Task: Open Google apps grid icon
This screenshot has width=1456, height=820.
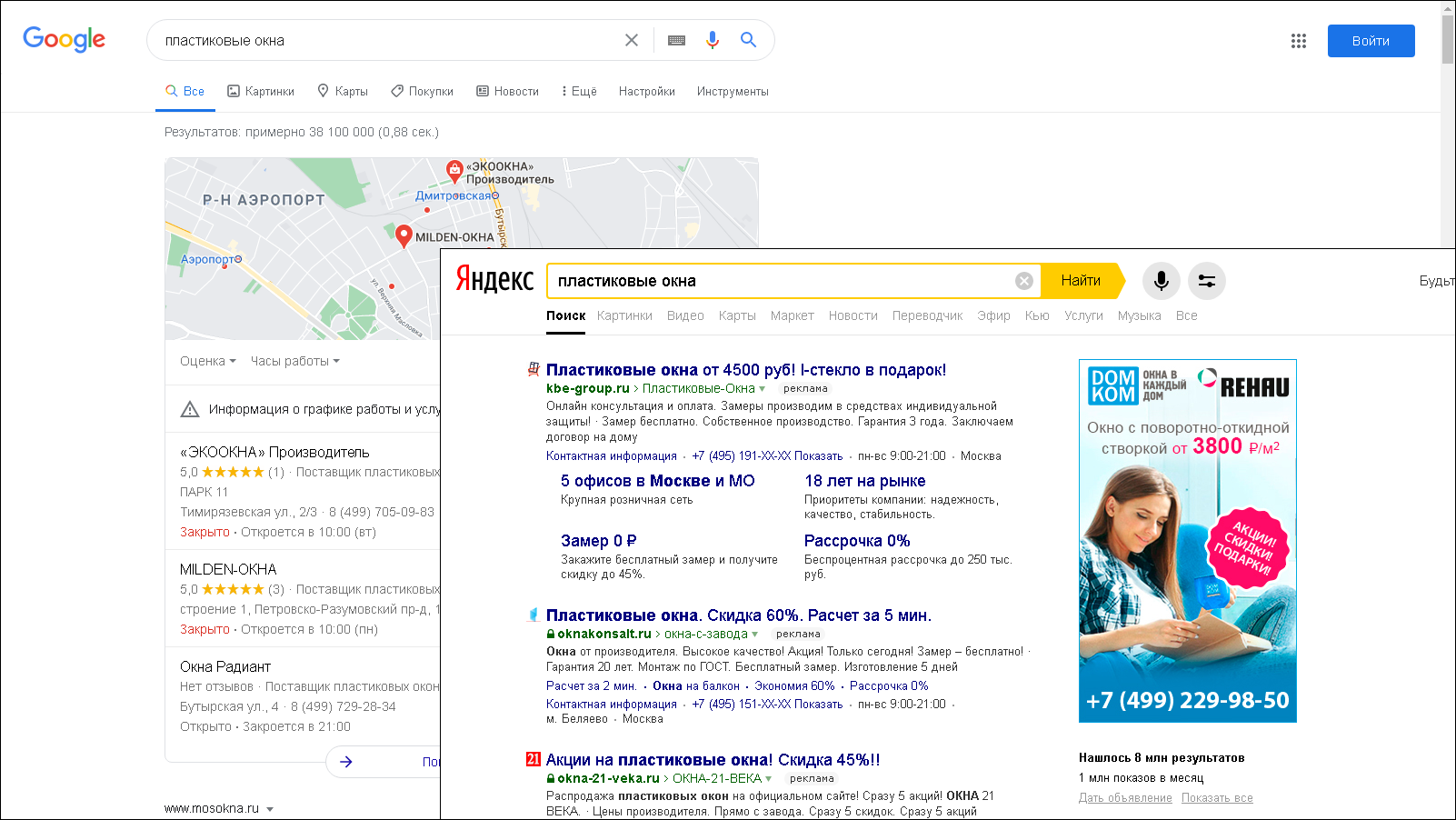Action: (x=1299, y=41)
